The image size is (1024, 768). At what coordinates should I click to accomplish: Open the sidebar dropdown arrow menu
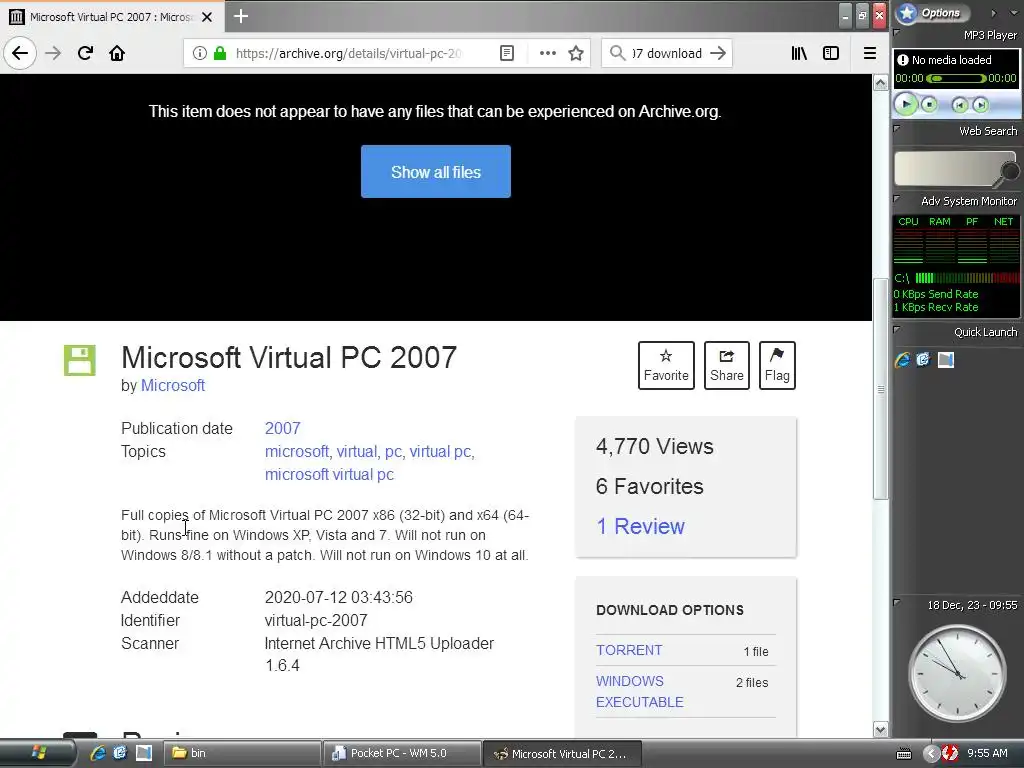coord(1014,13)
